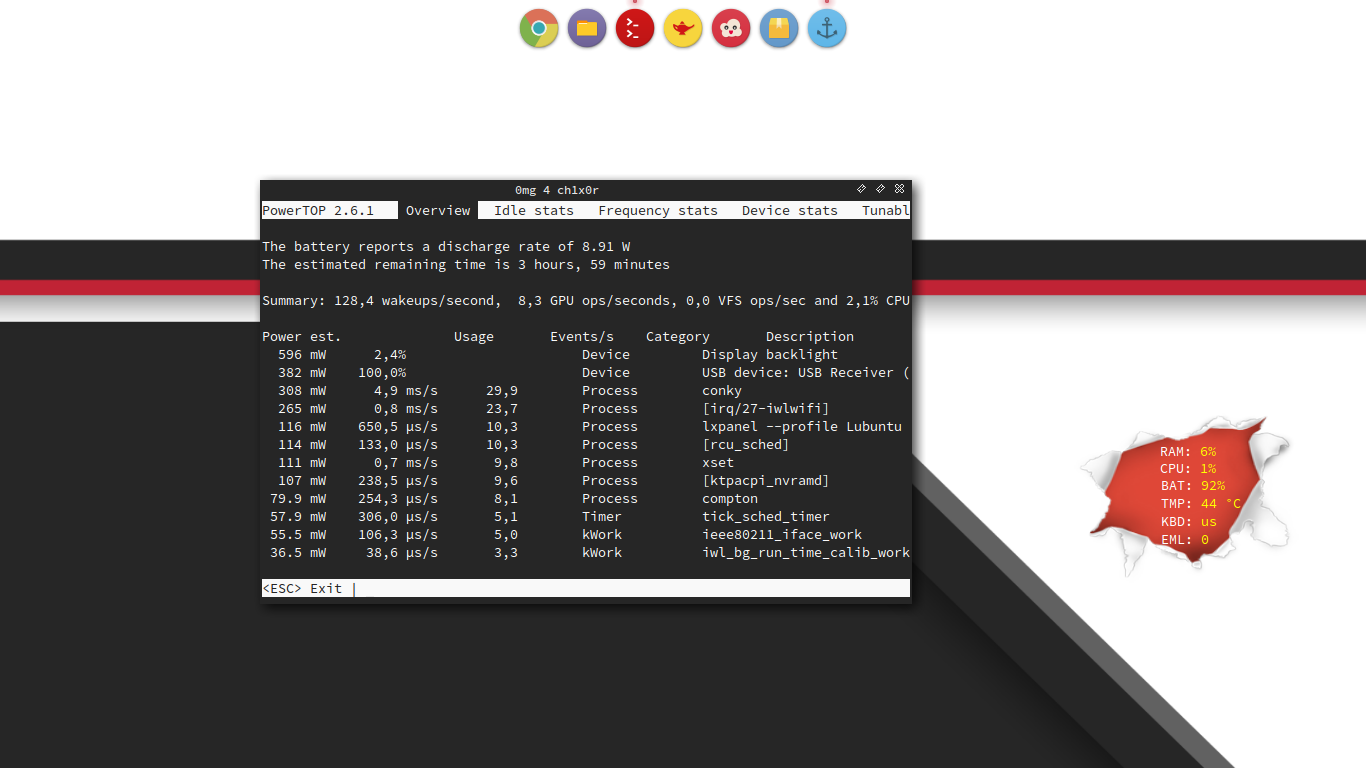This screenshot has height=768, width=1366.
Task: Select the [ktpacpi_nvramd] process entry
Action: (x=766, y=480)
